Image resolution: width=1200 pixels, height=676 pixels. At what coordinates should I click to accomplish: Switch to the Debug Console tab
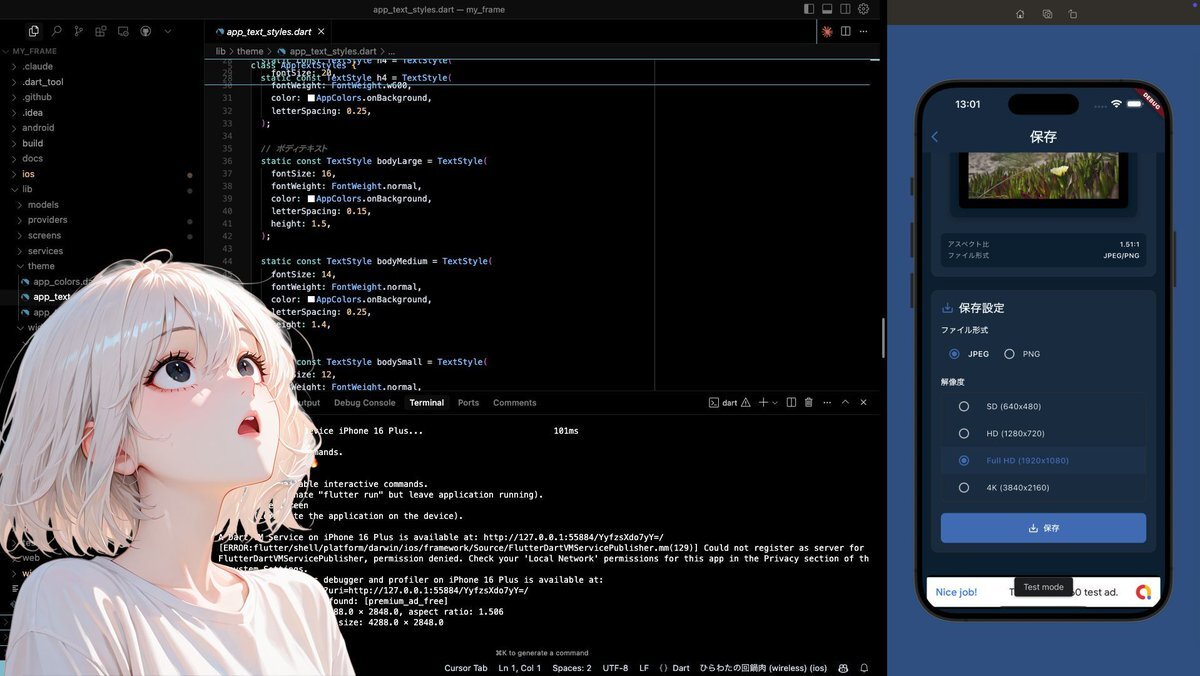(x=365, y=403)
